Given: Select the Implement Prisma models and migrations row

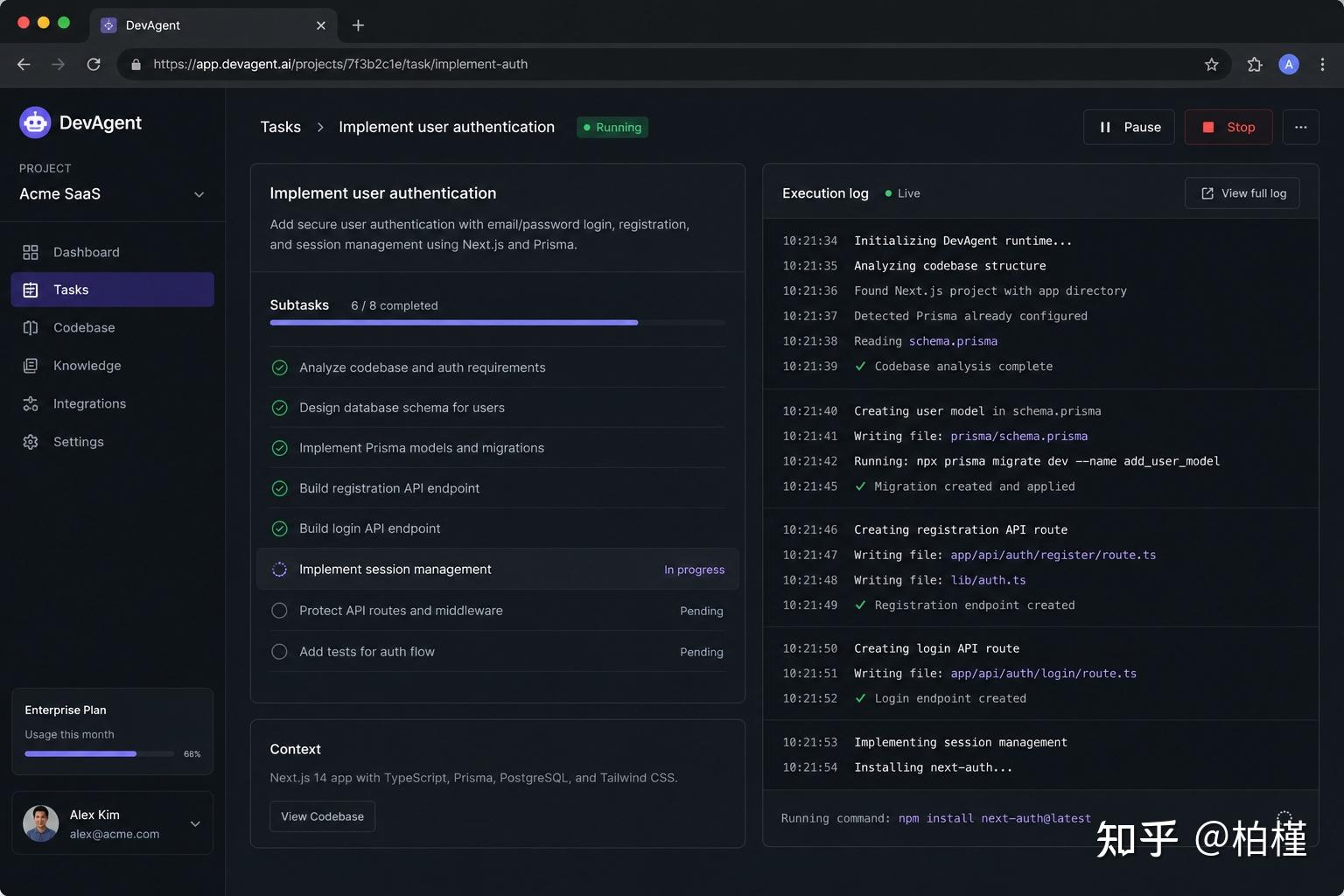Looking at the screenshot, I should pos(498,448).
